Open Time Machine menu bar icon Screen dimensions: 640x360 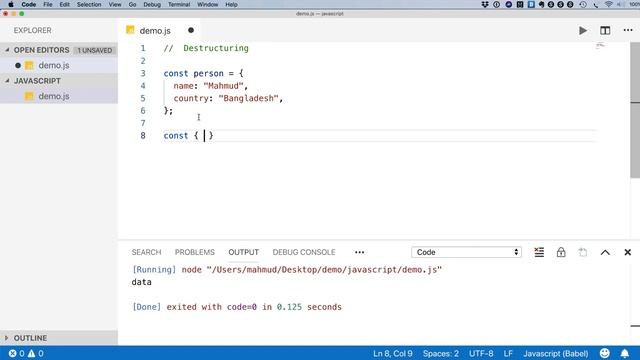pyautogui.click(x=583, y=4)
